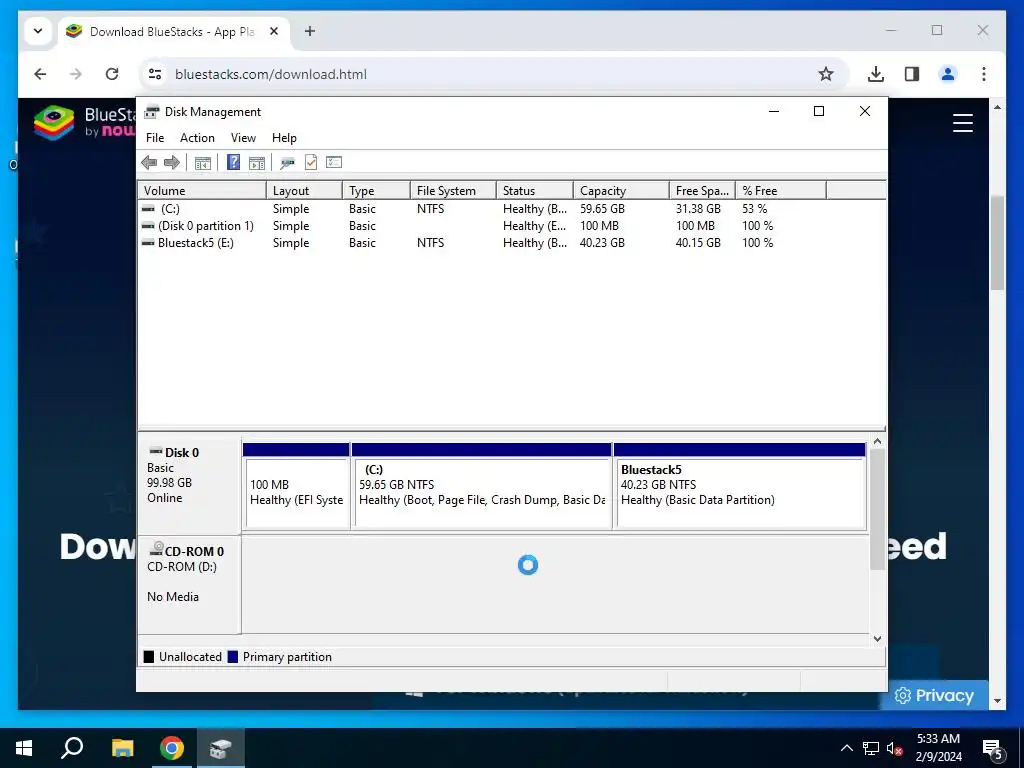
Task: Open Chrome downloads icon
Action: click(876, 74)
